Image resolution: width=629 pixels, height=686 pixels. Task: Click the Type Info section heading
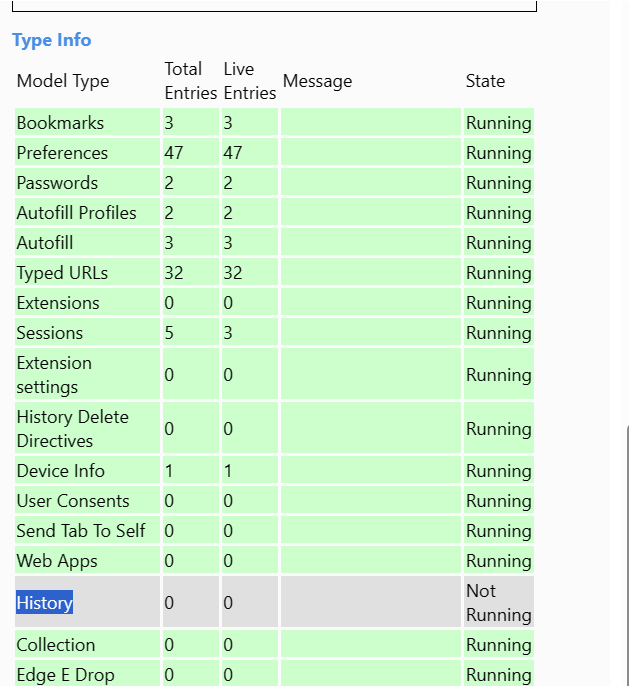tap(51, 40)
